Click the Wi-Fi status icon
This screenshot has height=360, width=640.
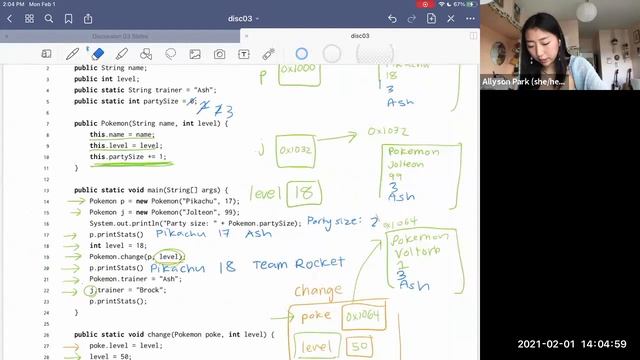coord(441,4)
